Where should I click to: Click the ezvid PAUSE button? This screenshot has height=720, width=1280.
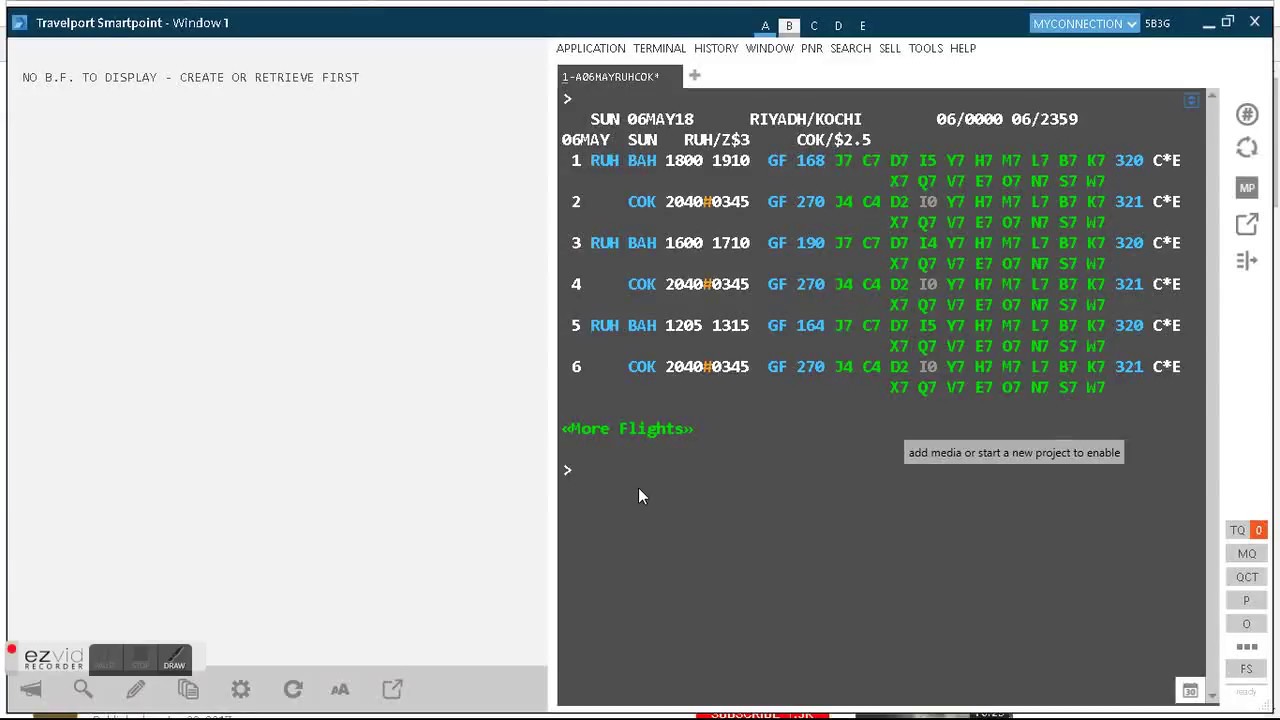(x=106, y=660)
